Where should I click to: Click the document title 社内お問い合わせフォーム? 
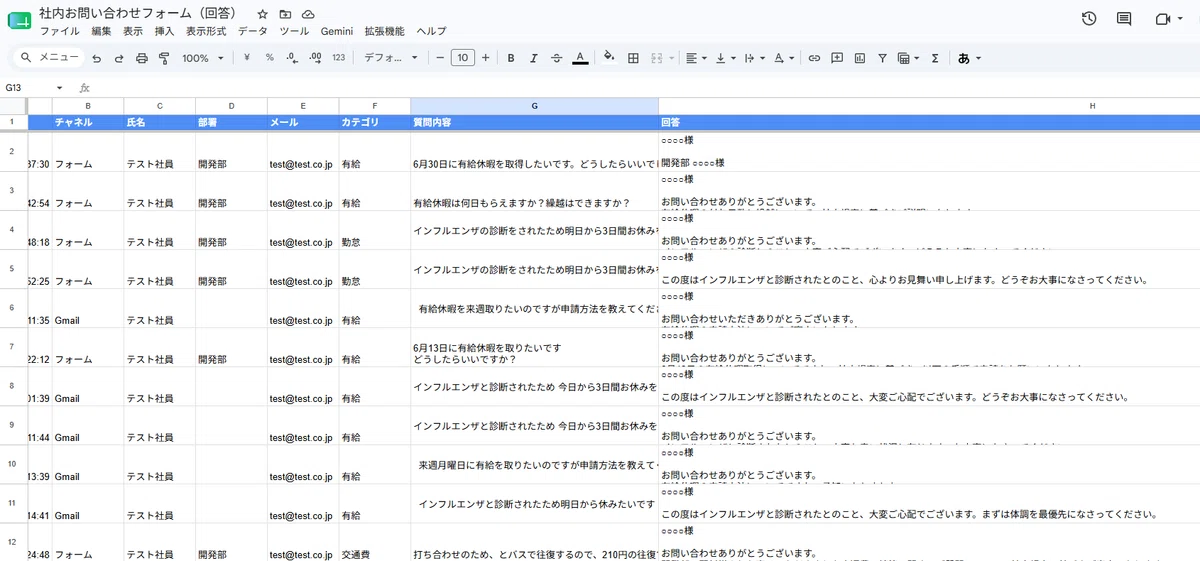point(137,14)
